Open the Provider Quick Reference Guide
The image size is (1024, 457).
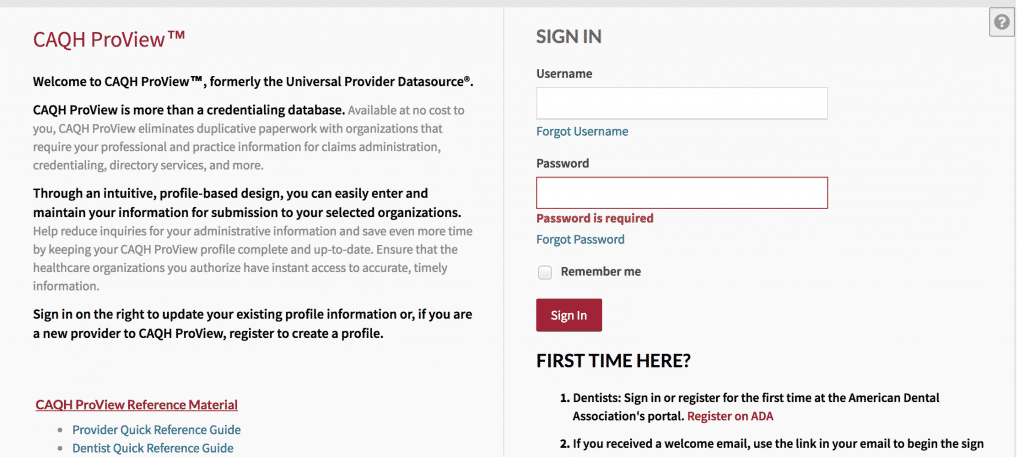[x=156, y=430]
